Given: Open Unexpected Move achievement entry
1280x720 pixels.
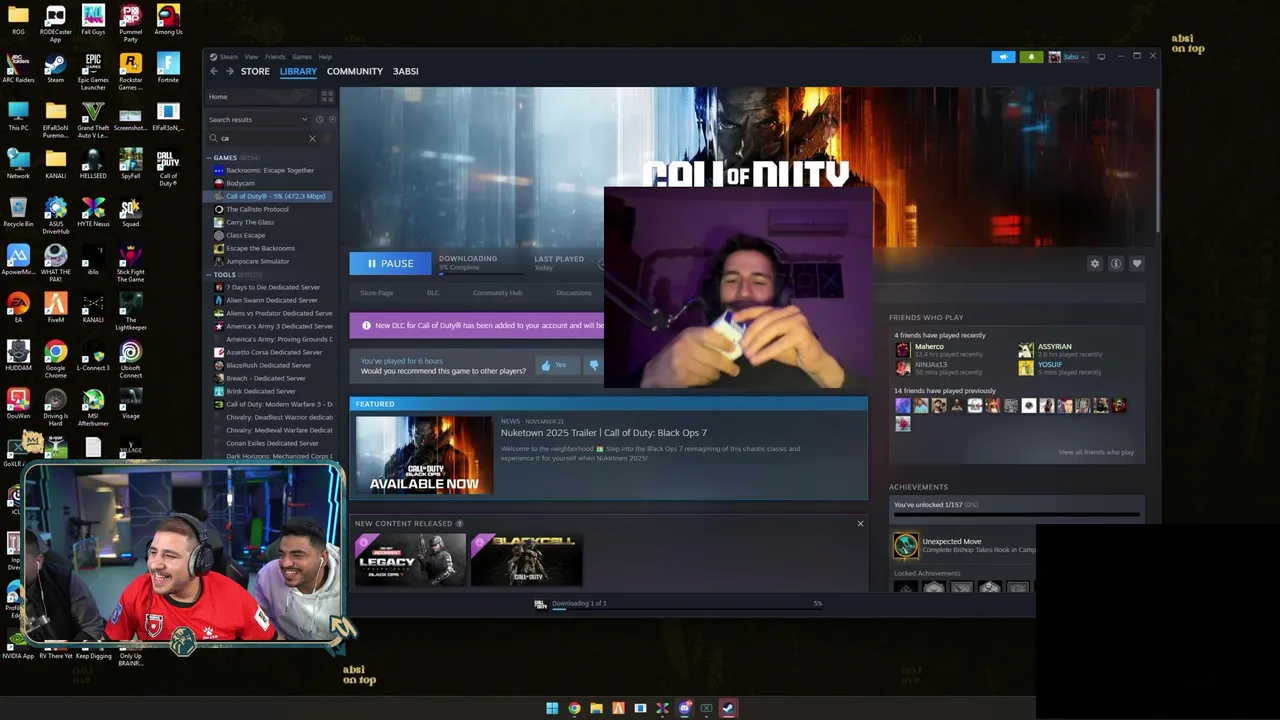Looking at the screenshot, I should (x=964, y=546).
